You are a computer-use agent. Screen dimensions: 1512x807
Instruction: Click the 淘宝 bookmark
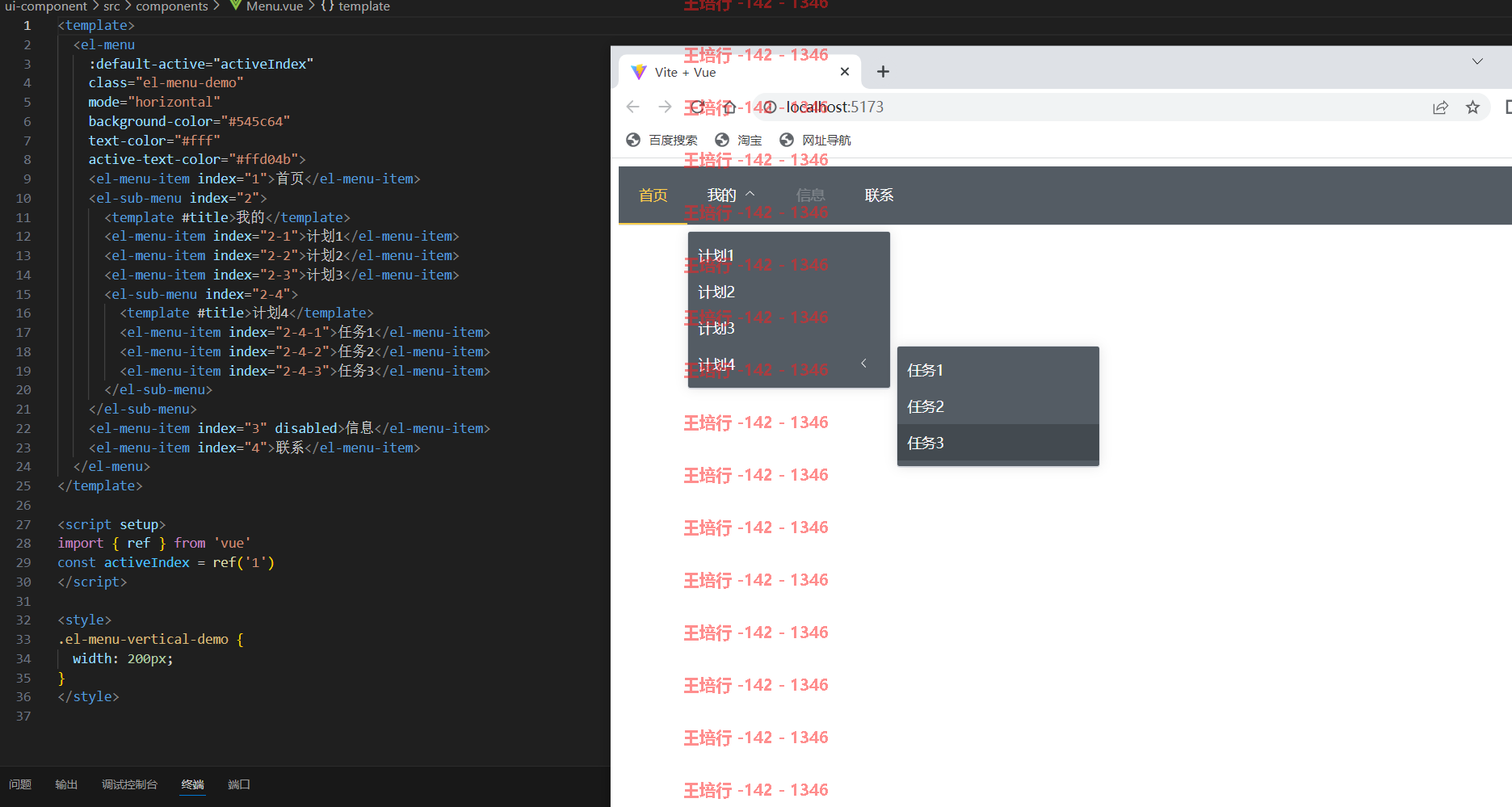click(x=738, y=140)
